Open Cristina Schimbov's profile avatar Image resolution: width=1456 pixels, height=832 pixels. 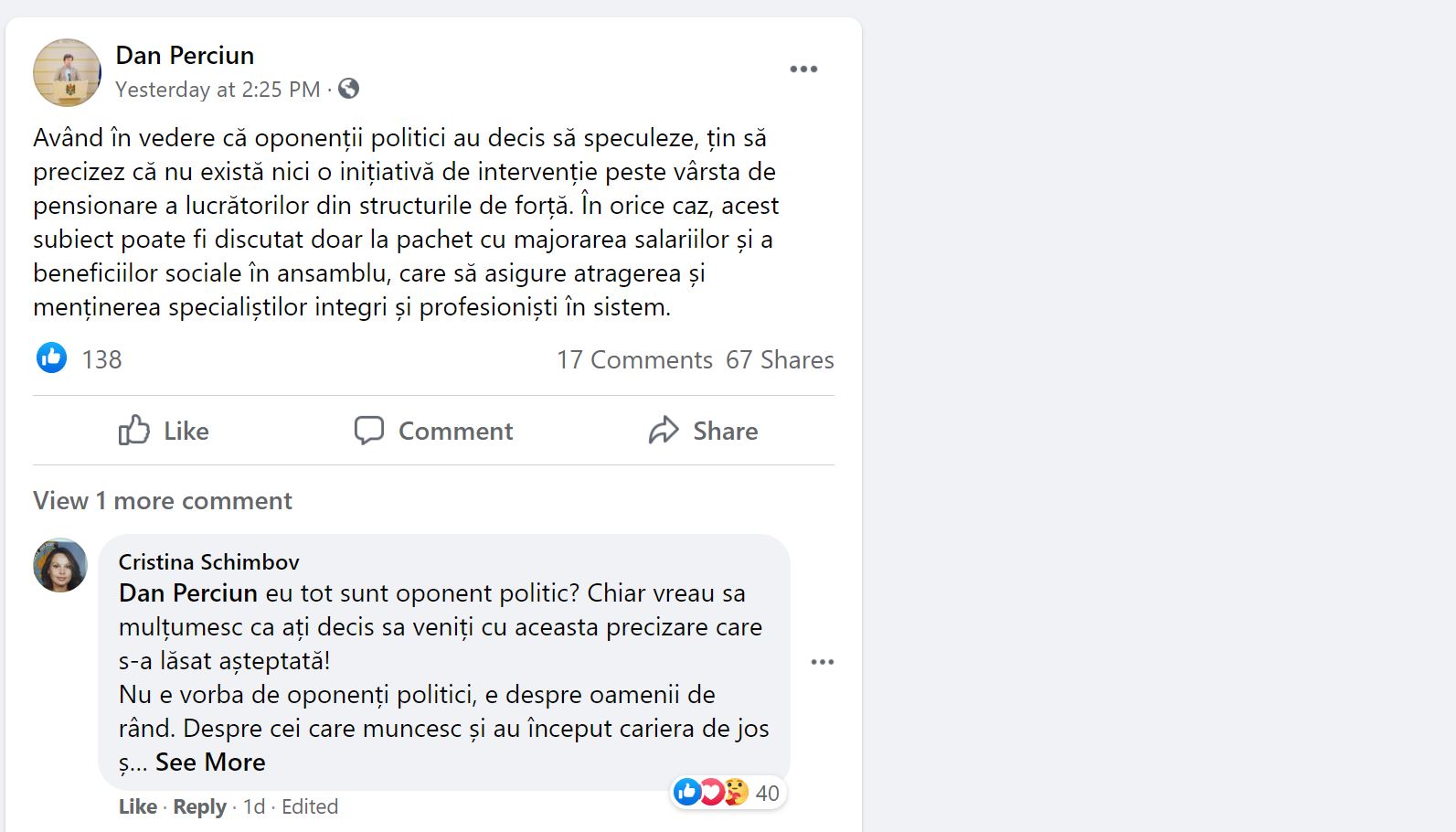tap(60, 565)
